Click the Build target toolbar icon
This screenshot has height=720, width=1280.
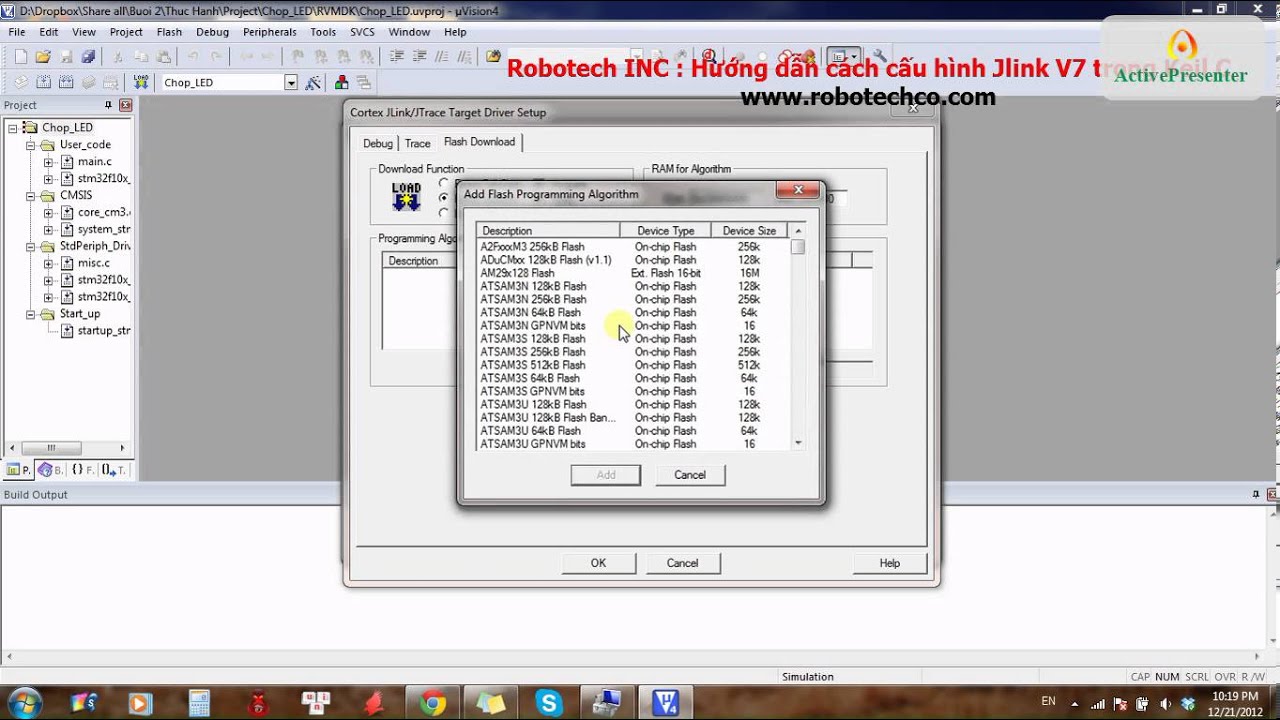pos(44,82)
